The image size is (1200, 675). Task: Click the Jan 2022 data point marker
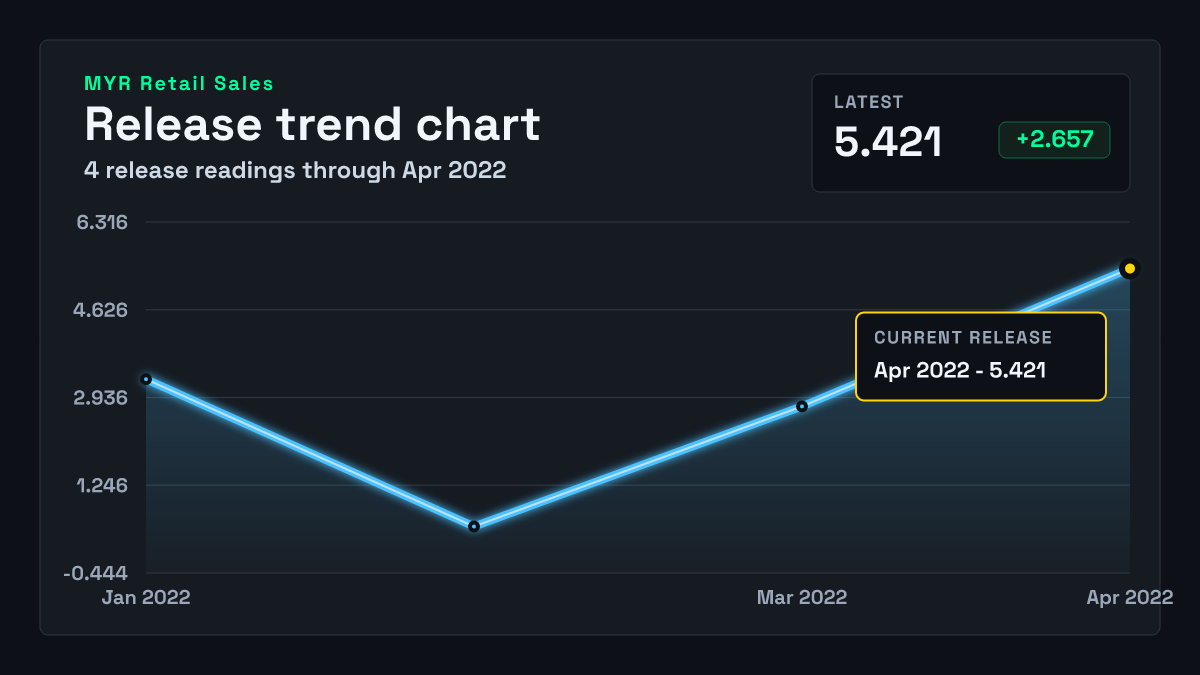pos(146,379)
